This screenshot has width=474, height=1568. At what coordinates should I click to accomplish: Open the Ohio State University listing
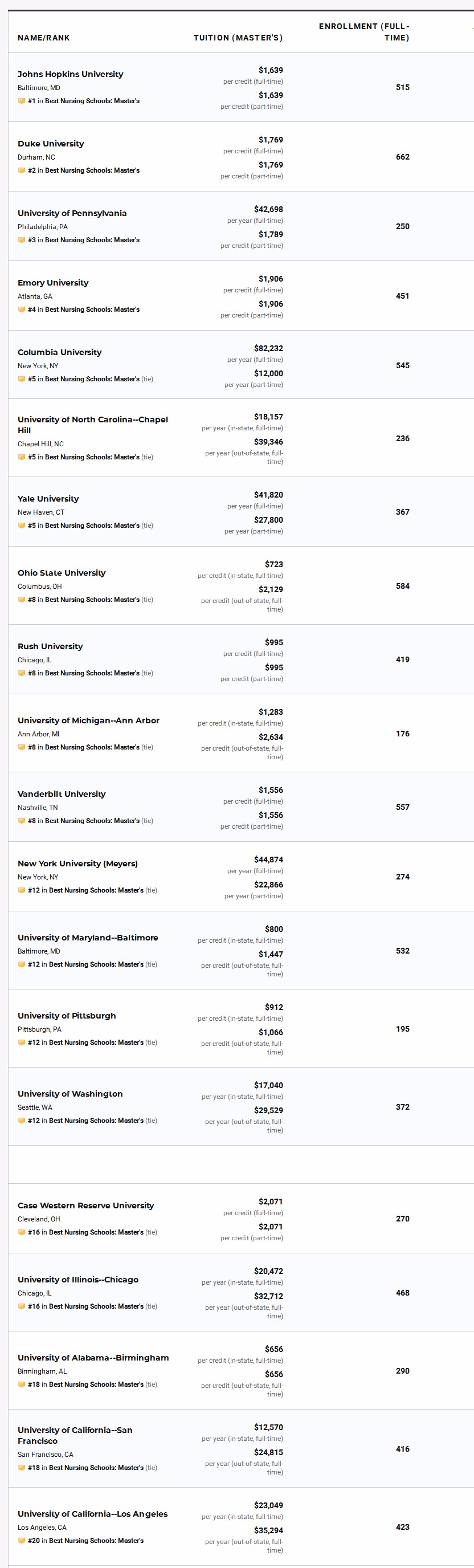pos(62,573)
